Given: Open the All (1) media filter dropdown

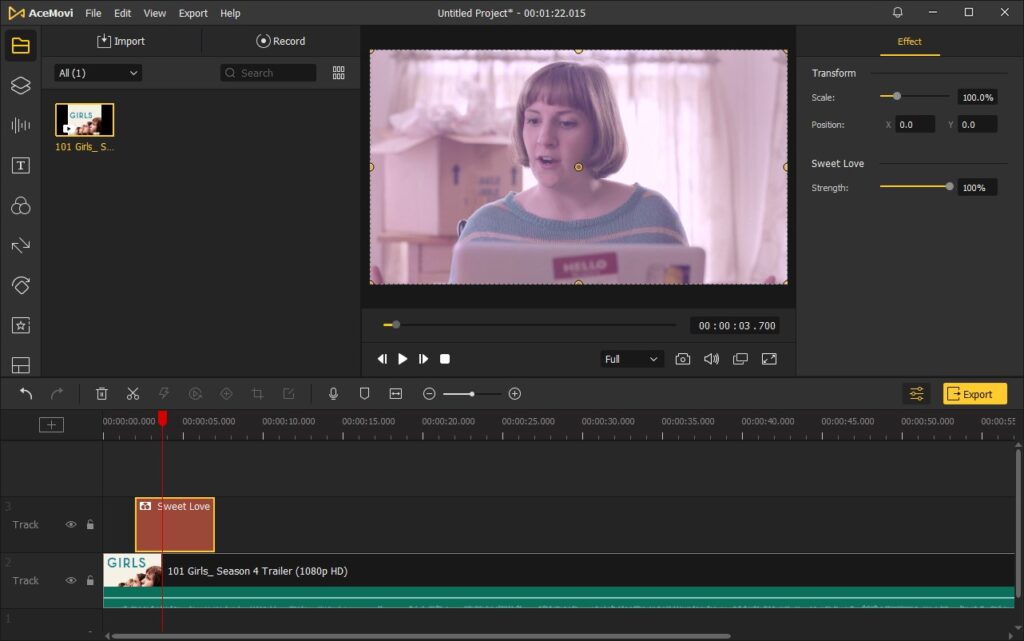Looking at the screenshot, I should point(98,73).
